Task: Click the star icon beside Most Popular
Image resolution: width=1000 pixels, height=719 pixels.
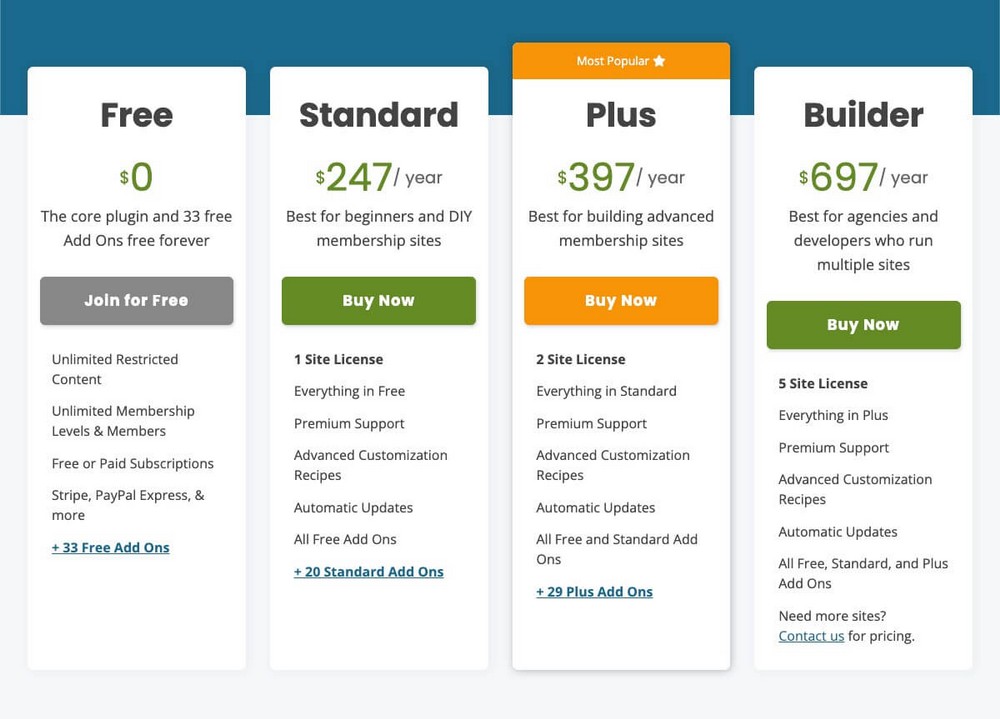Action: click(x=659, y=61)
